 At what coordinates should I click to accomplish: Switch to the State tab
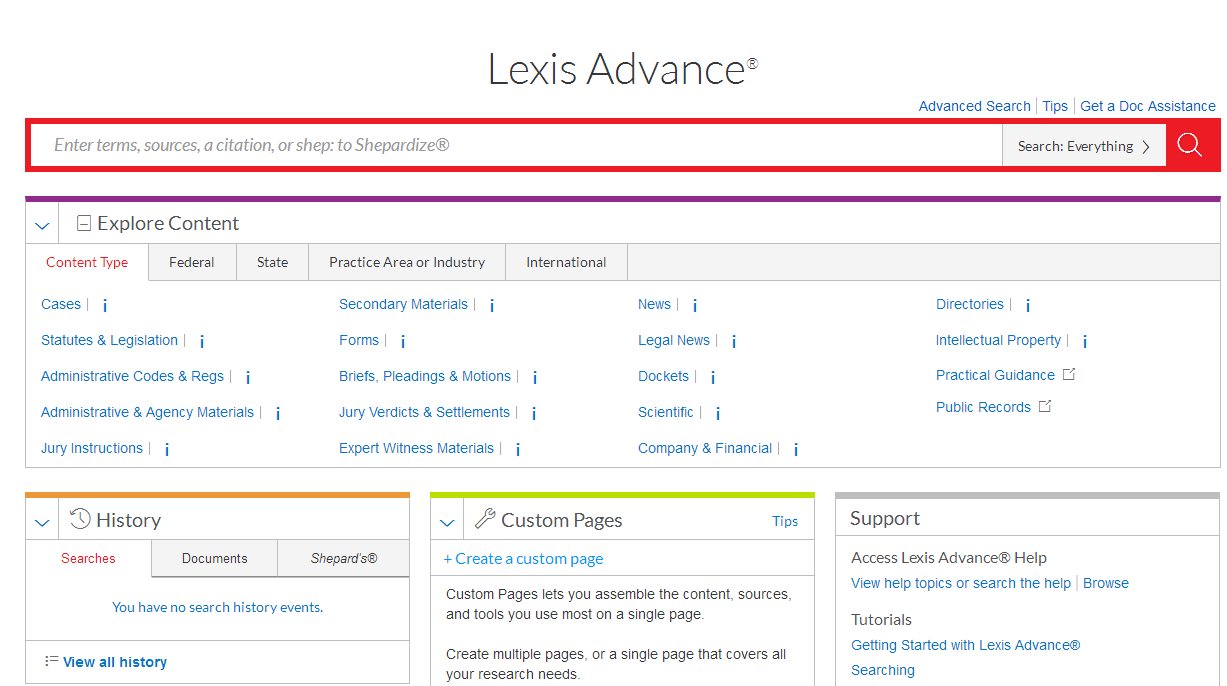point(272,262)
